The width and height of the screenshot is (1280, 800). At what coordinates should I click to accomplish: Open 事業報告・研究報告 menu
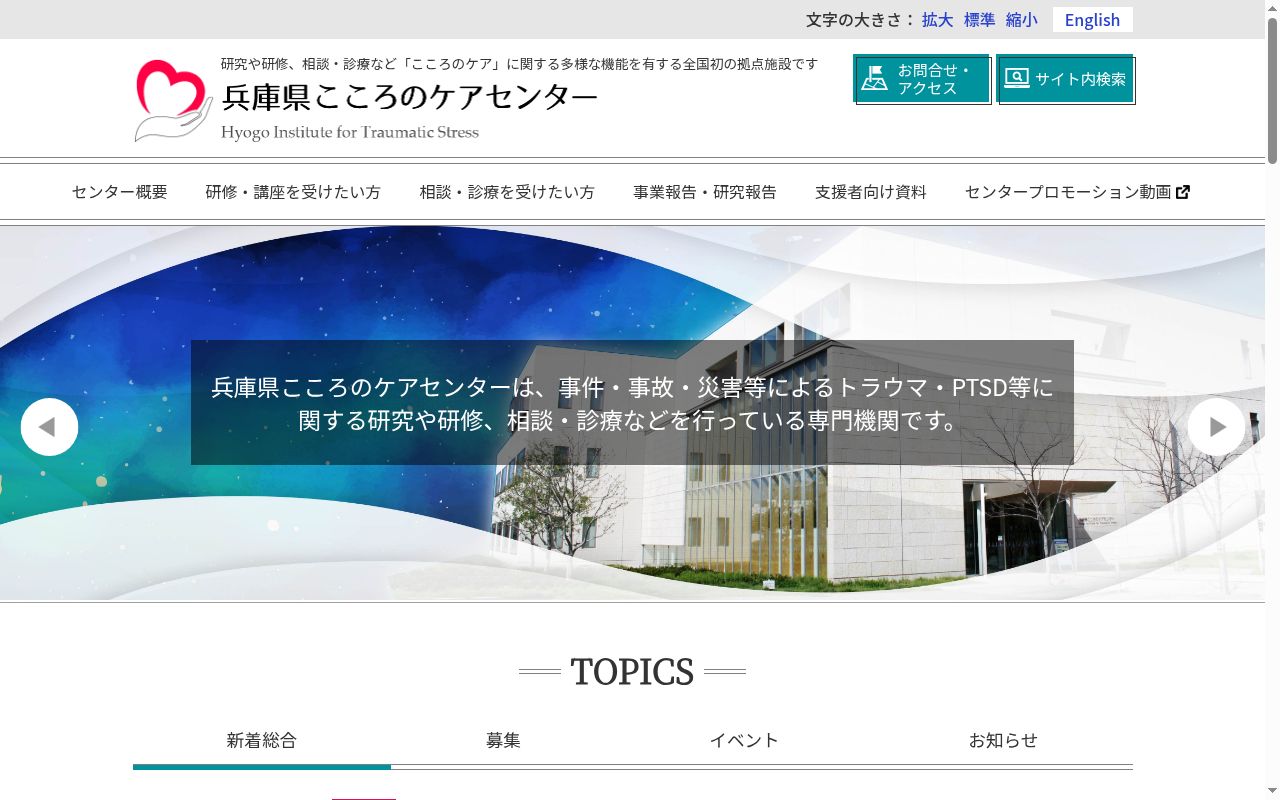tap(705, 192)
